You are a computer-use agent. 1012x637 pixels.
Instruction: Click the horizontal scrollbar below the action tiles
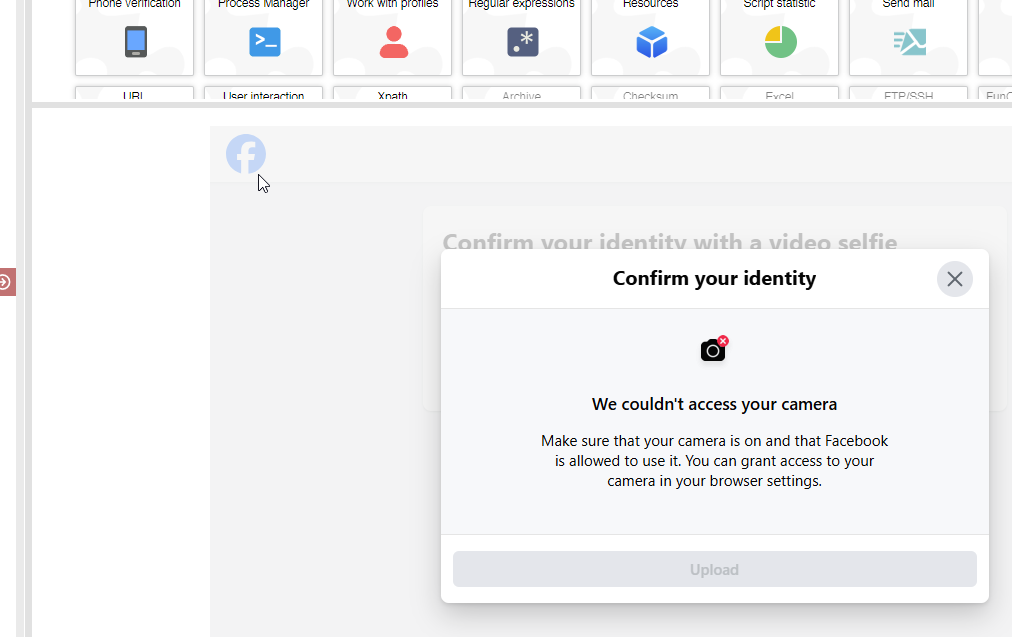[500, 103]
